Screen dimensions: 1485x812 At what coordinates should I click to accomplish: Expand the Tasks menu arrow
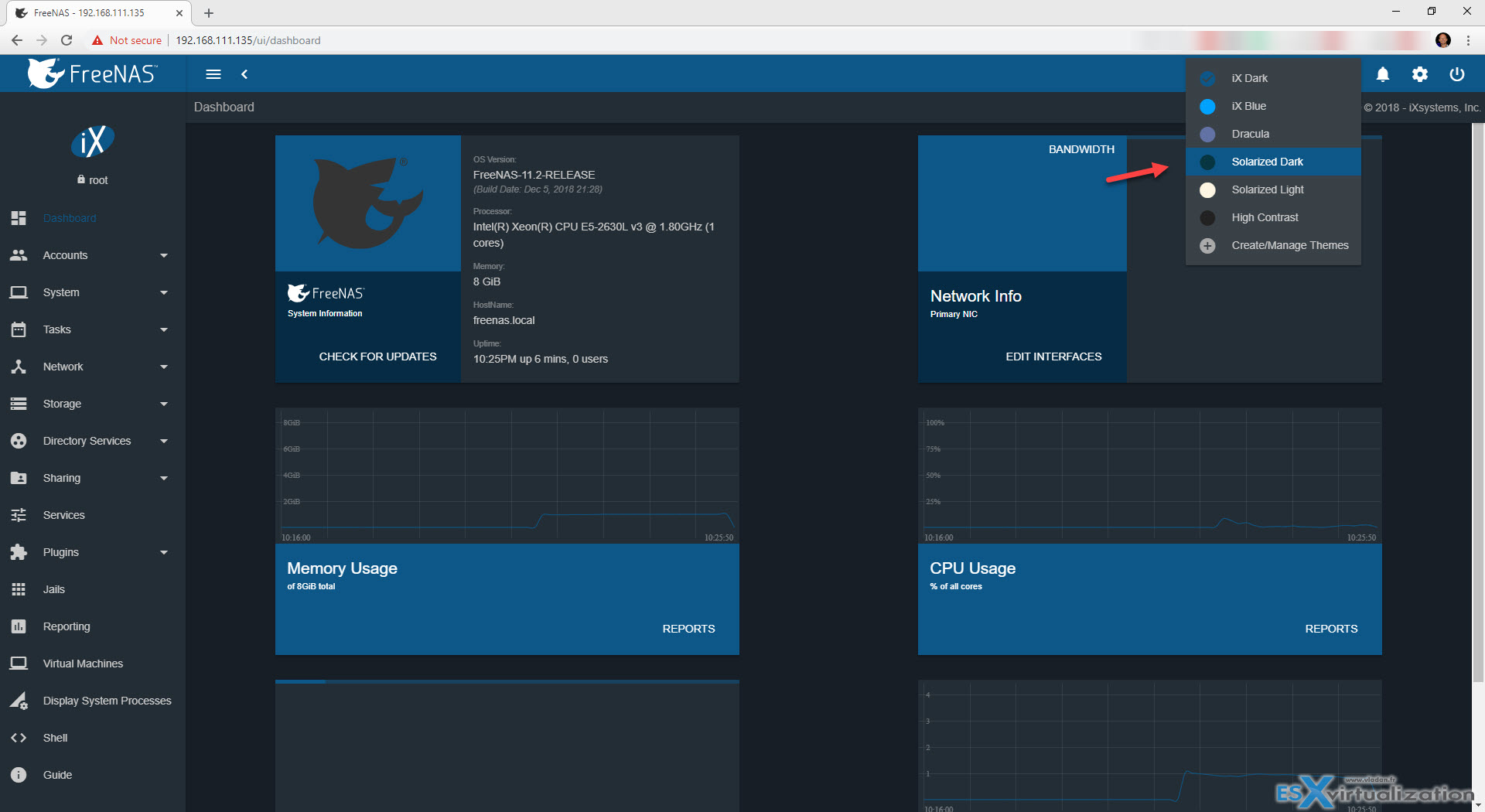coord(164,329)
